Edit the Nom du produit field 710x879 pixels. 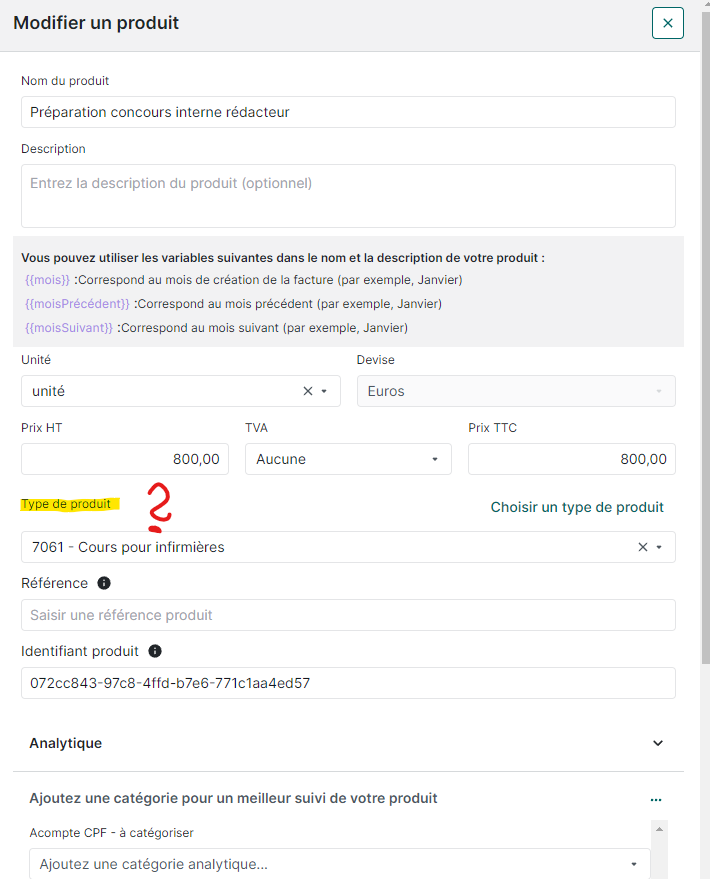click(347, 112)
